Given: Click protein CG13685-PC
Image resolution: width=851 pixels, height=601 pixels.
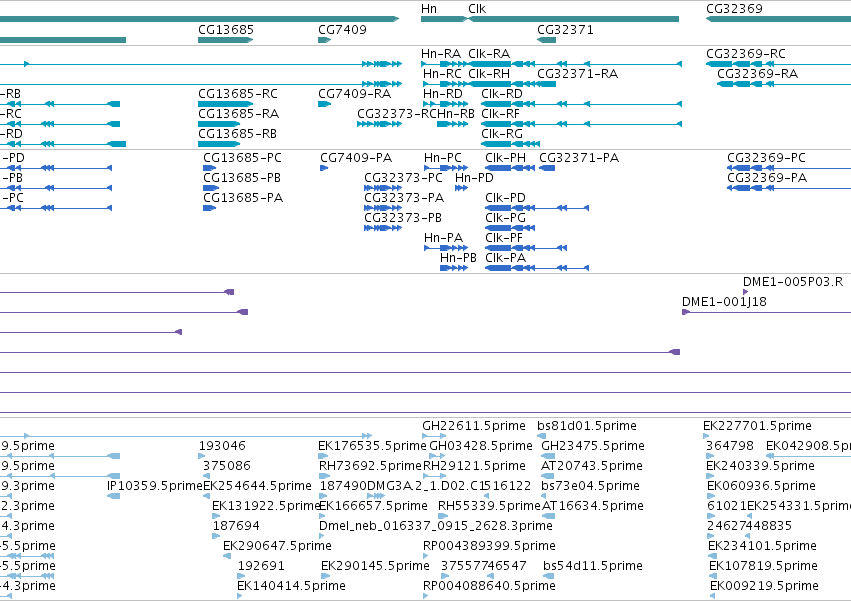Looking at the screenshot, I should tap(242, 158).
